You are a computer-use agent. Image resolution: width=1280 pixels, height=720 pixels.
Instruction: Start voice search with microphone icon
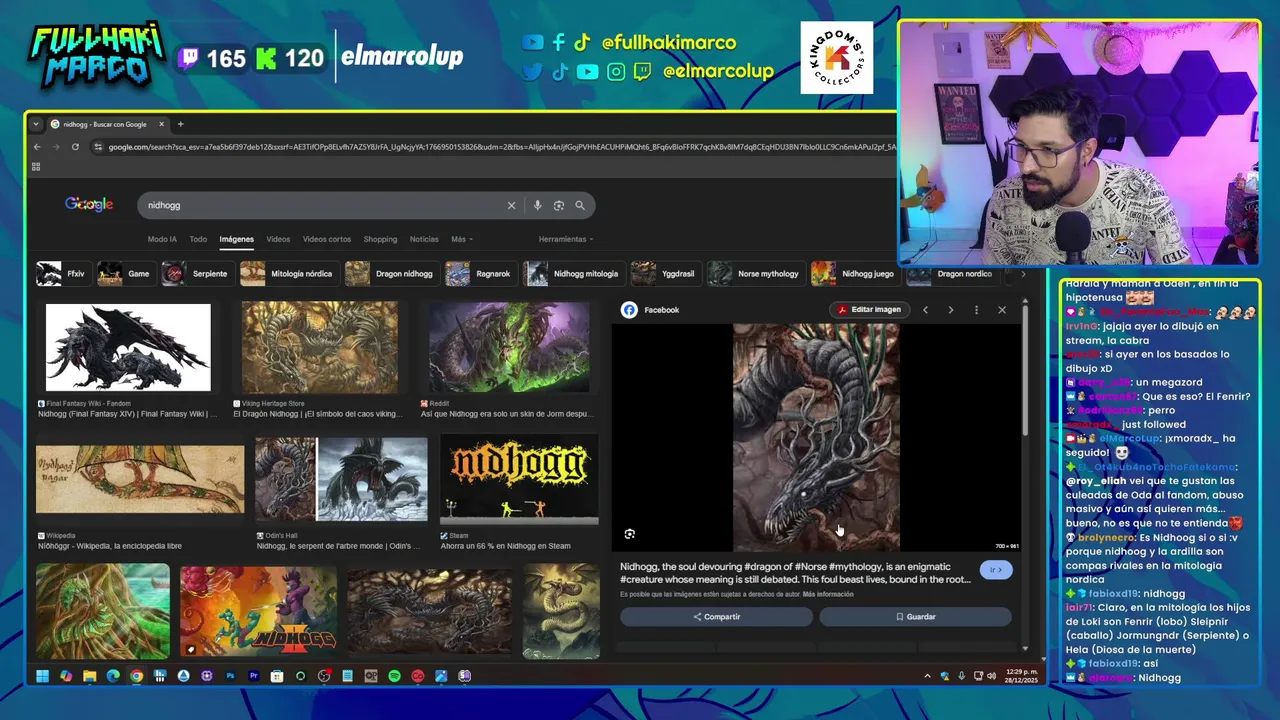537,205
